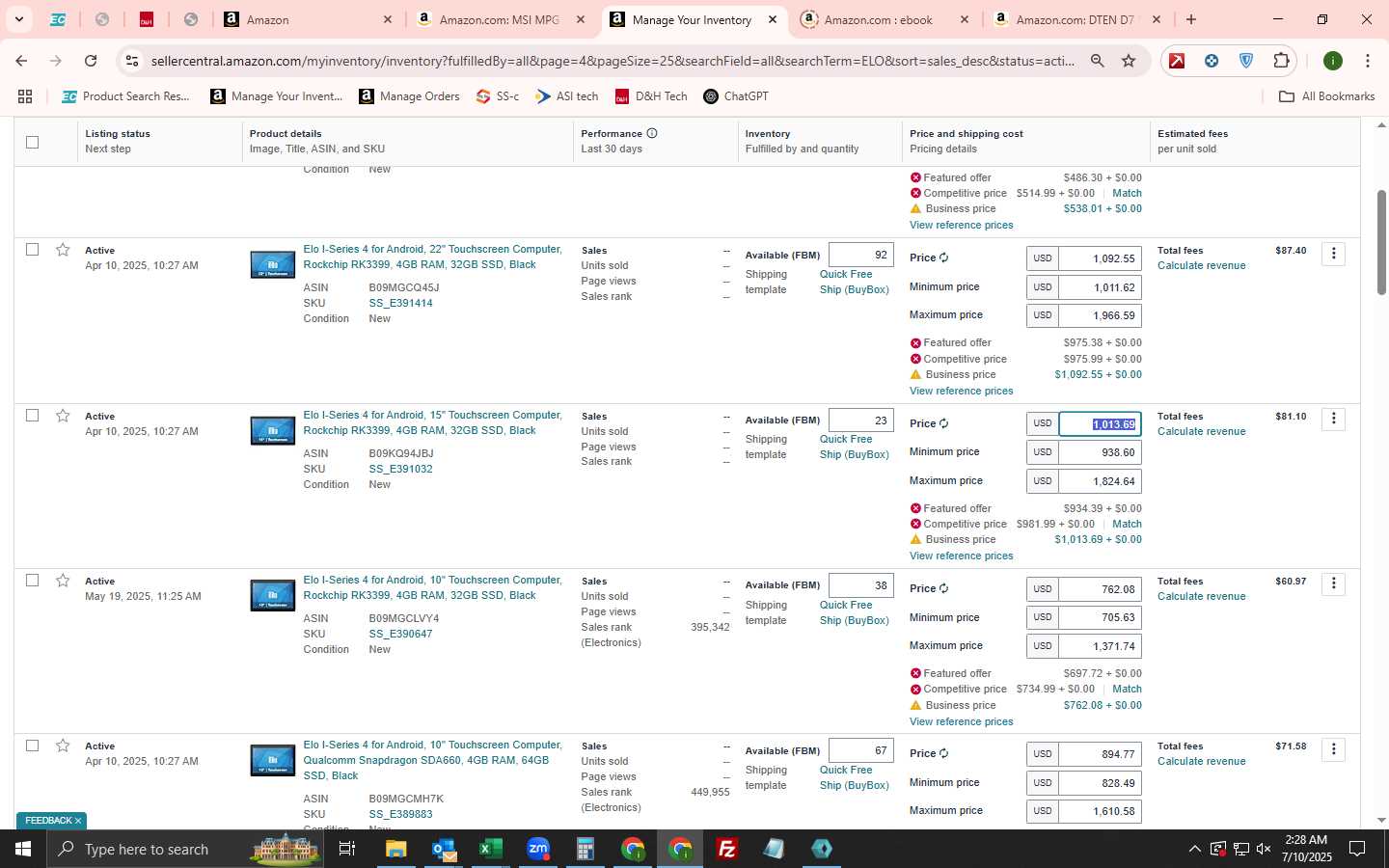Click the browser back arrow
This screenshot has width=1389, height=868.
click(x=21, y=61)
